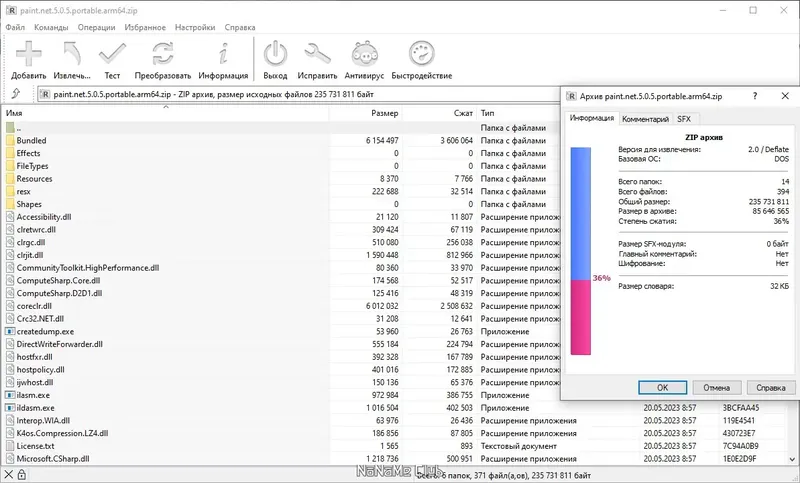Viewport: 800px width, 483px height.
Task: Click the lock icon in the status bar
Action: (21, 475)
